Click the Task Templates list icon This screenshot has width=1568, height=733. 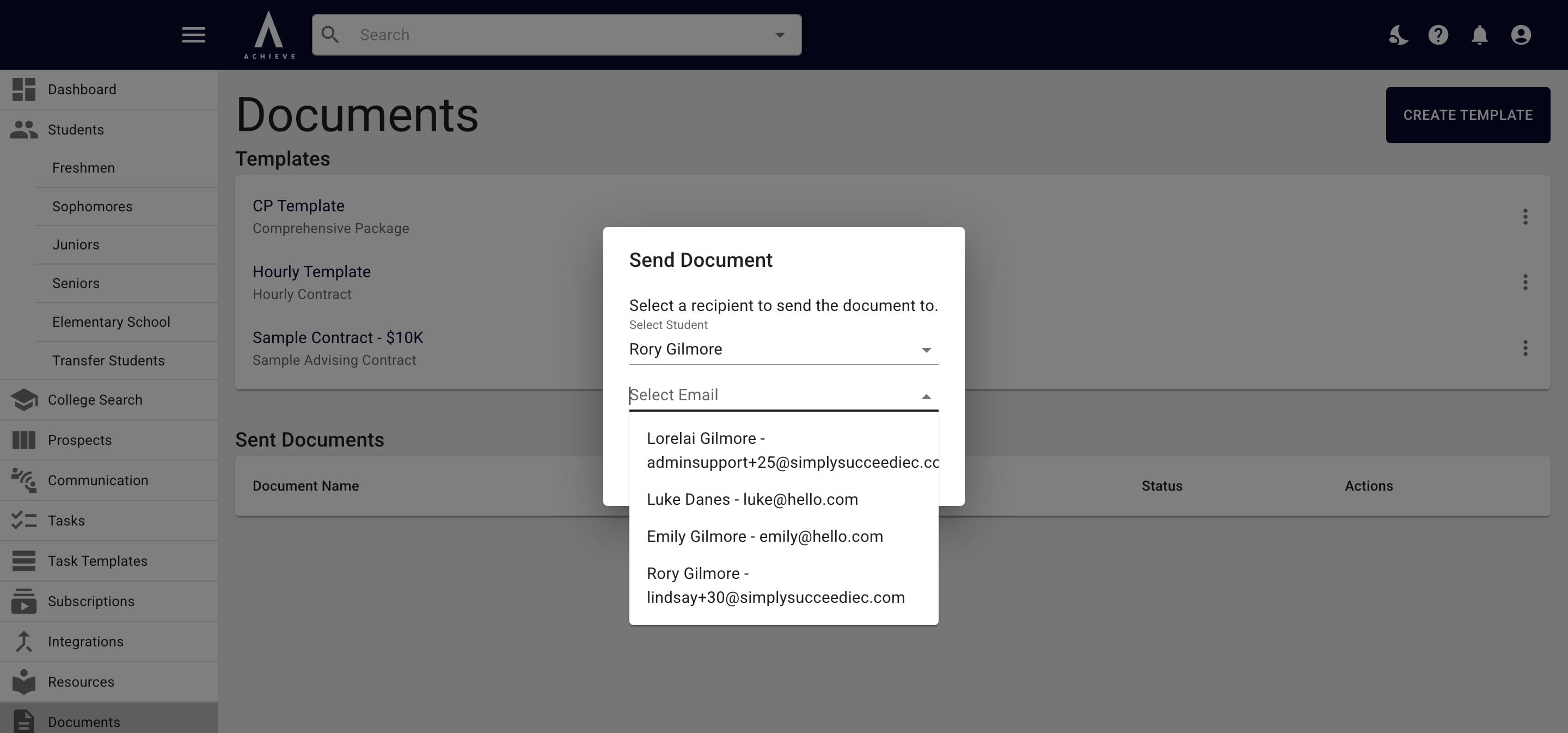coord(24,561)
